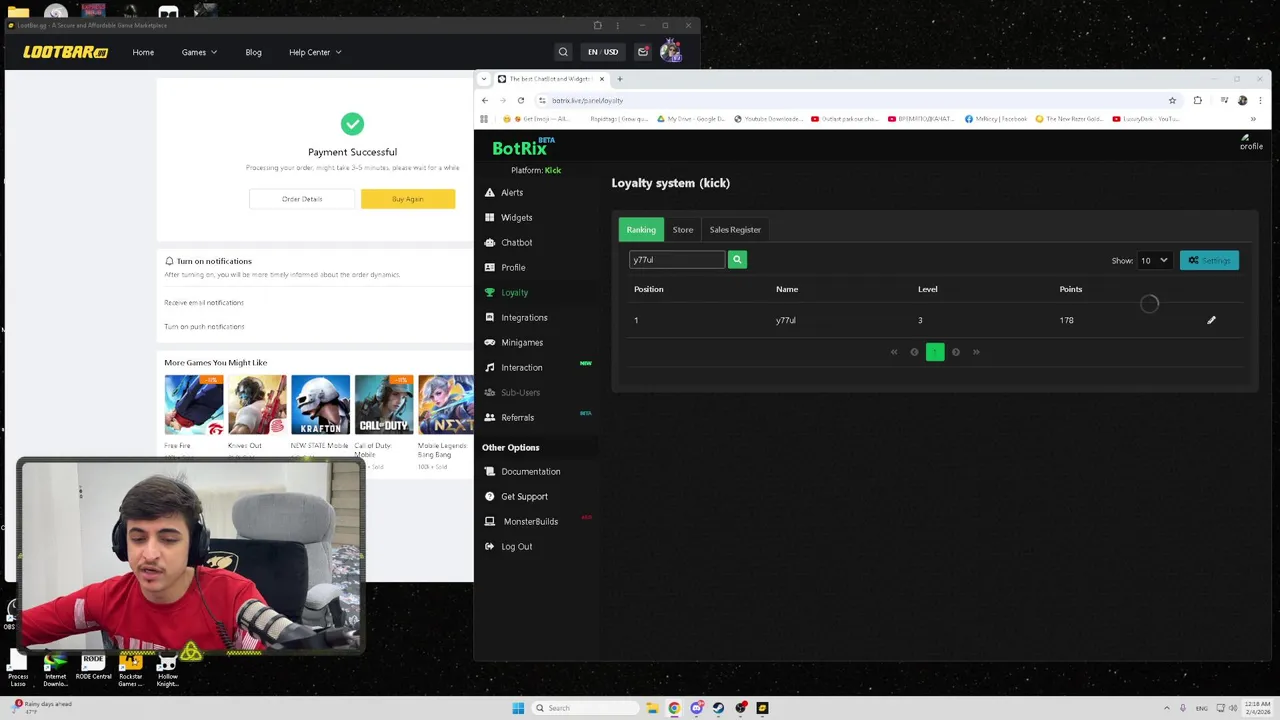Screen dimensions: 1280x720
Task: Open the Youtube Downloader bookmark
Action: pyautogui.click(x=769, y=119)
